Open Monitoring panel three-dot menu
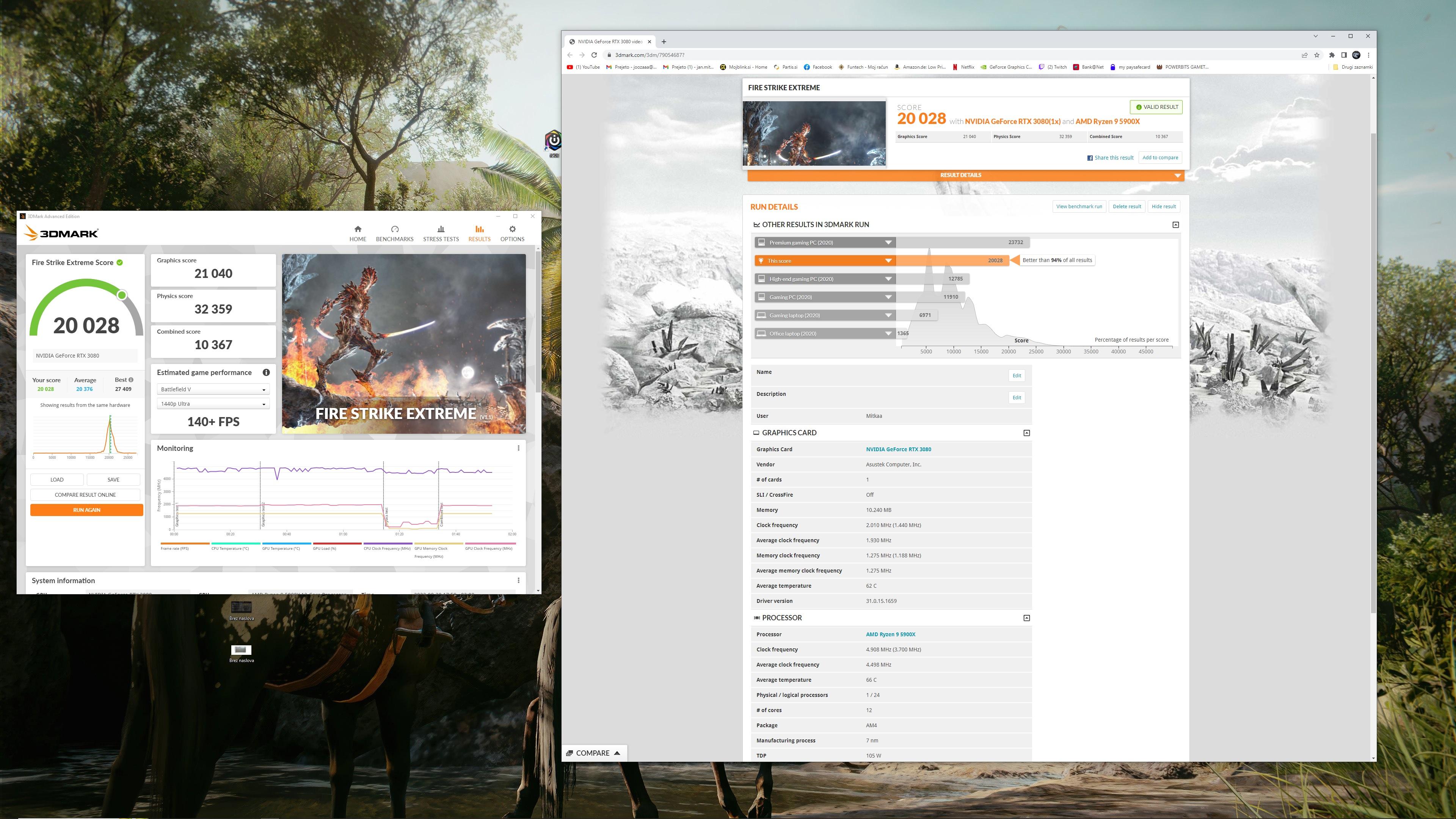Viewport: 1456px width, 819px height. coord(518,448)
